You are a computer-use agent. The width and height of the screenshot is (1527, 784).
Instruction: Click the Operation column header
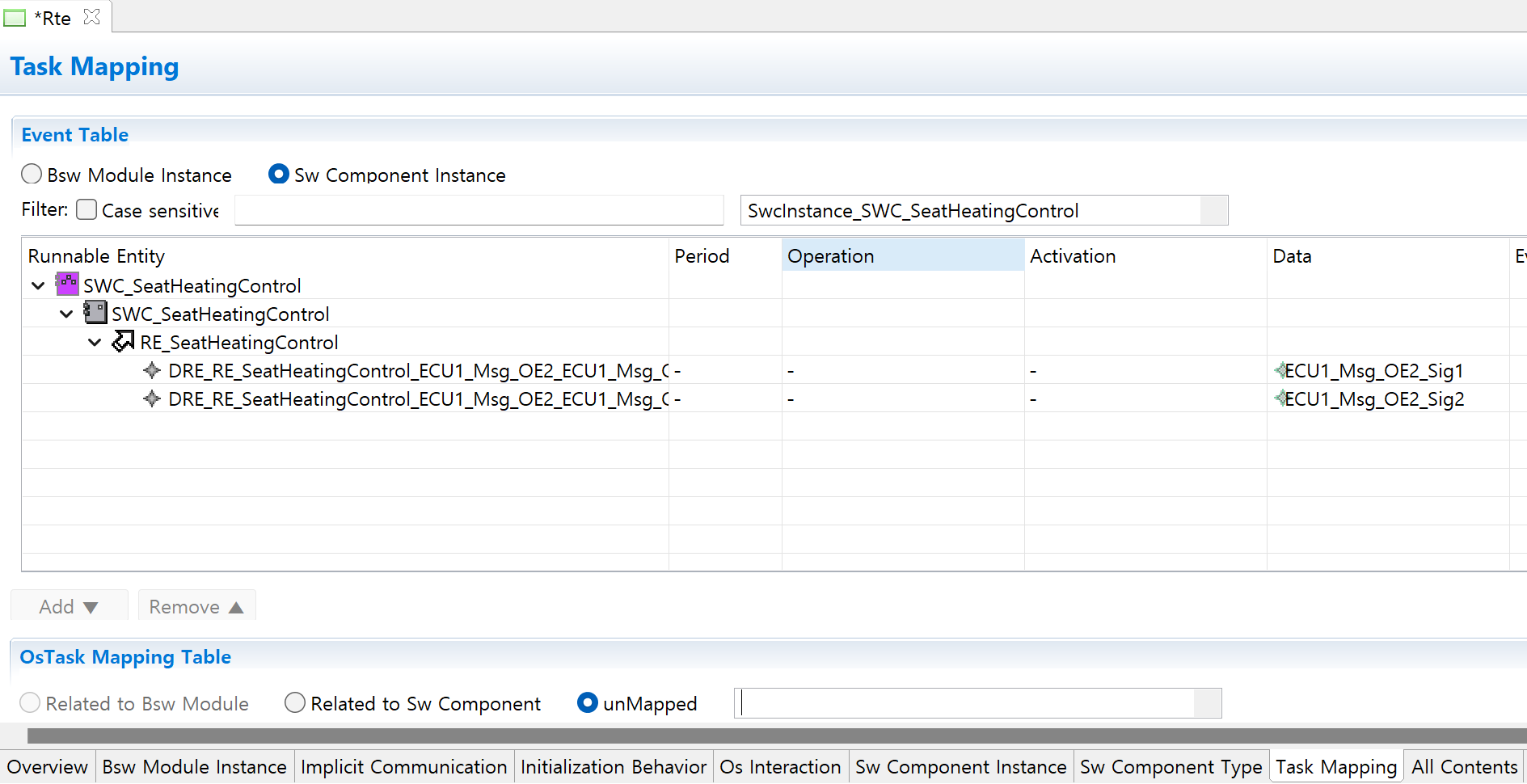click(903, 255)
